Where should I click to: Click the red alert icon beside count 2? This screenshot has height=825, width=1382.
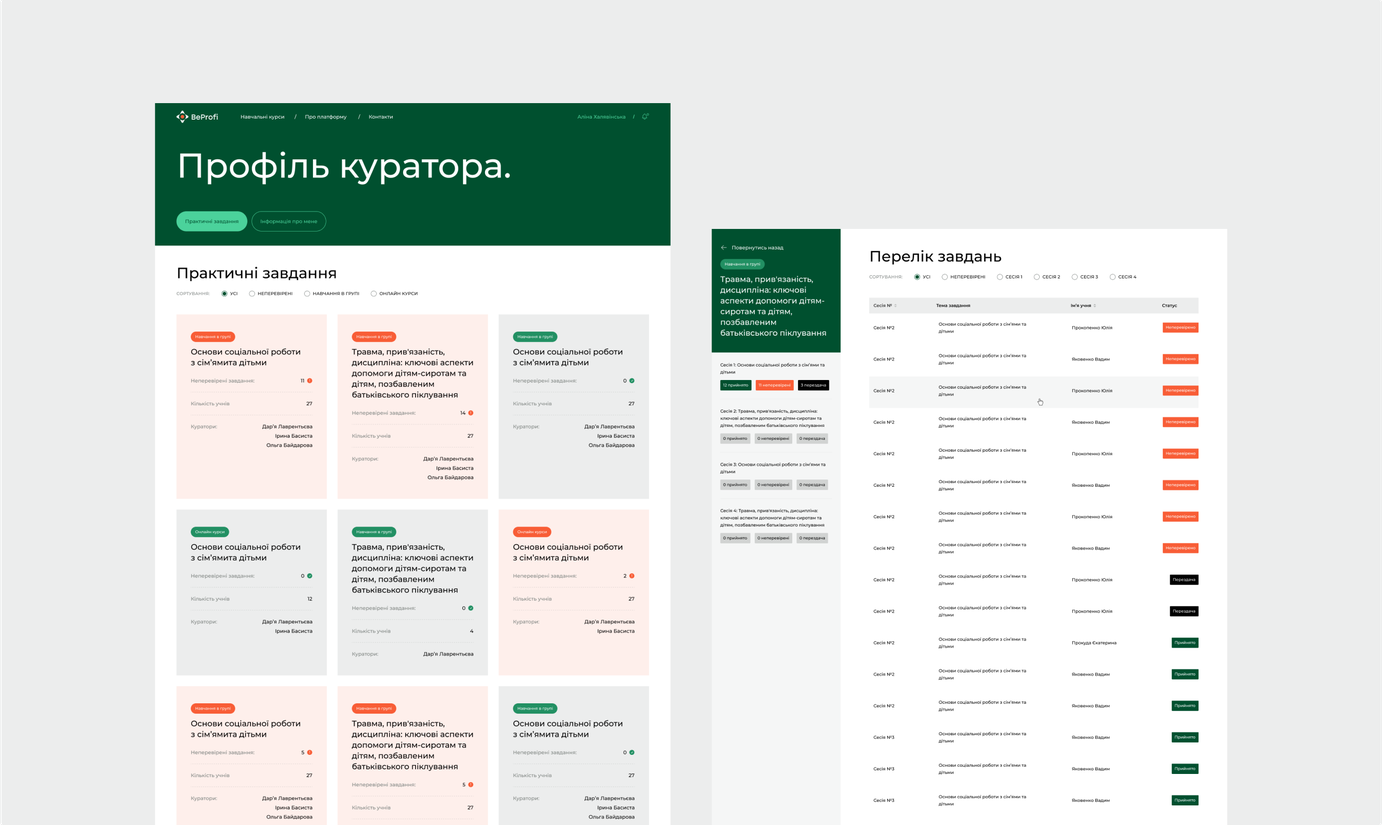[x=632, y=576]
